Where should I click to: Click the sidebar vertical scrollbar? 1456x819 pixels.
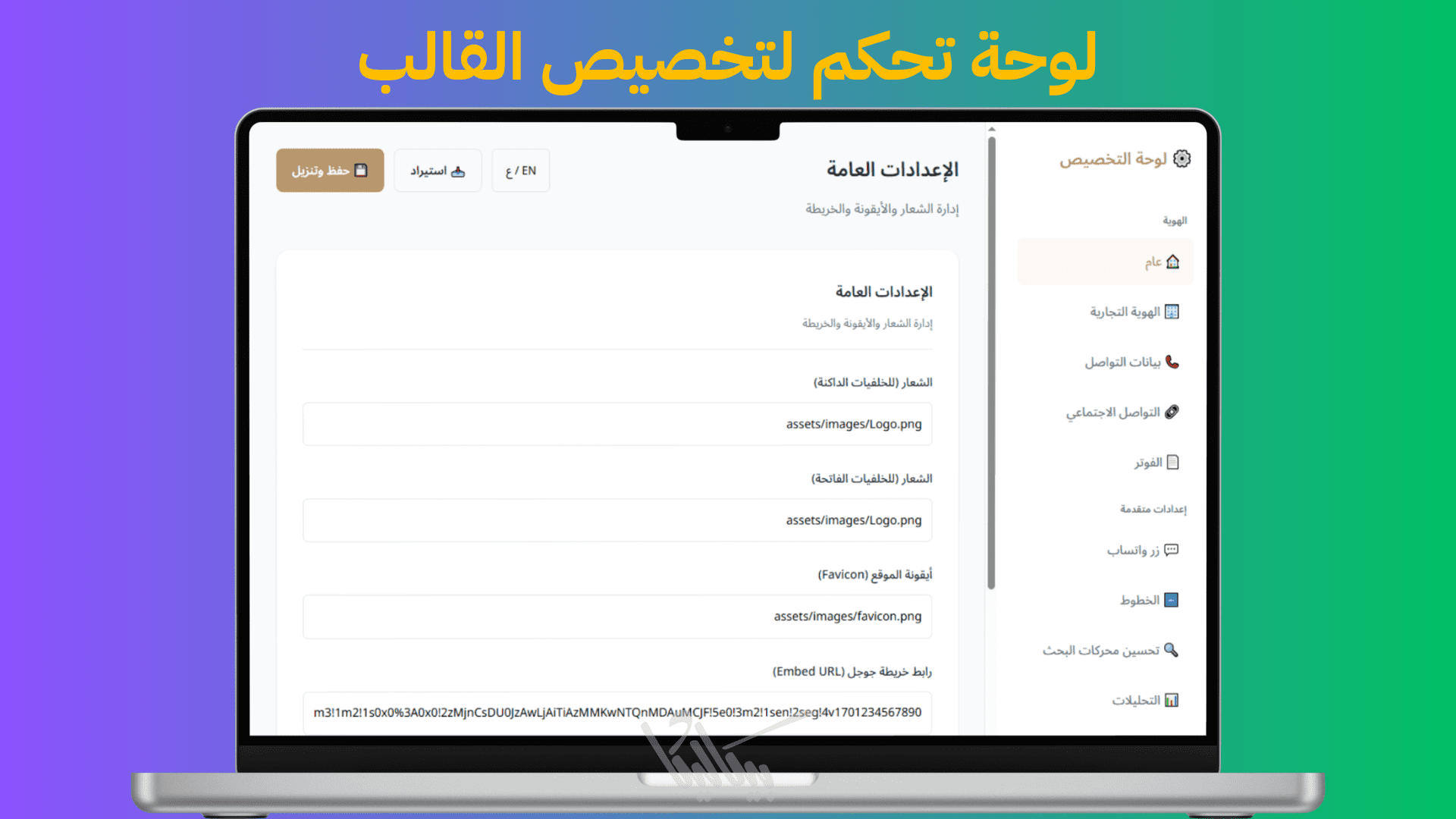tap(991, 364)
